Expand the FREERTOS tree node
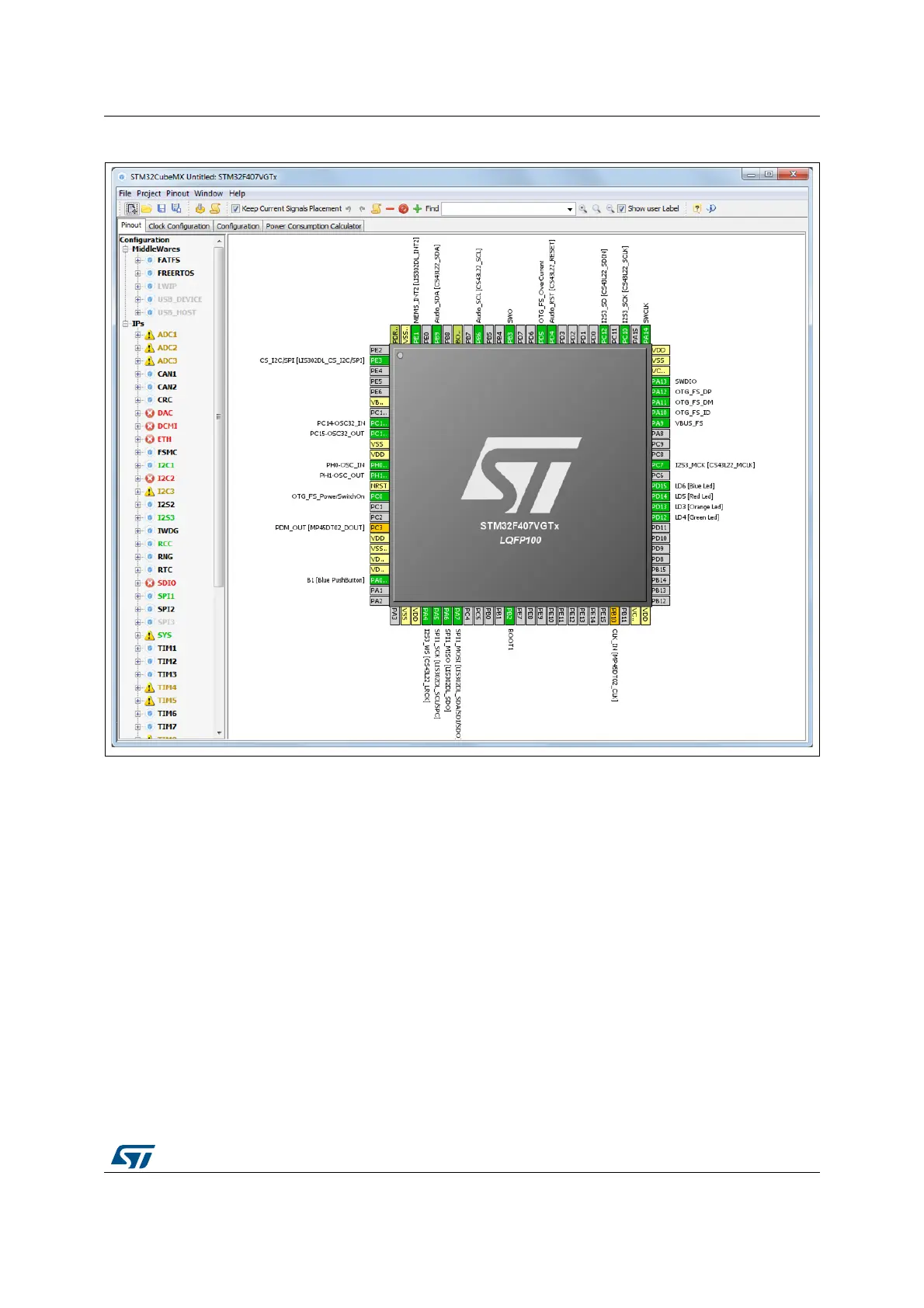Image resolution: width=924 pixels, height=1308 pixels. click(138, 273)
